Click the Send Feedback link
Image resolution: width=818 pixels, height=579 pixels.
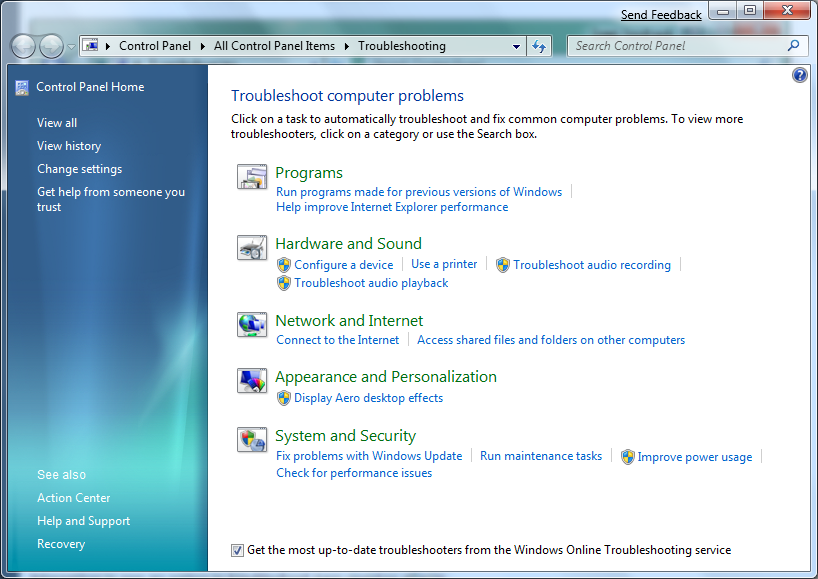[x=661, y=15]
